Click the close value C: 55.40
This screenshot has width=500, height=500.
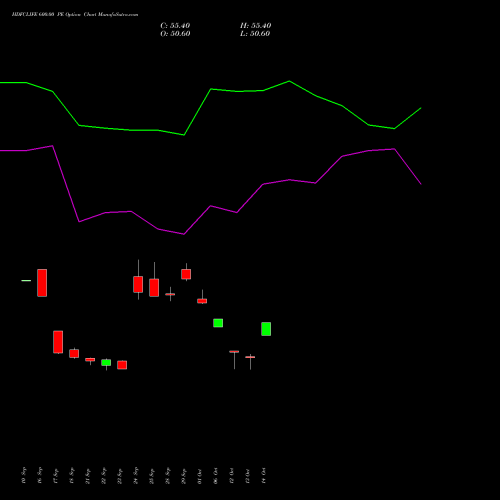[x=175, y=26]
